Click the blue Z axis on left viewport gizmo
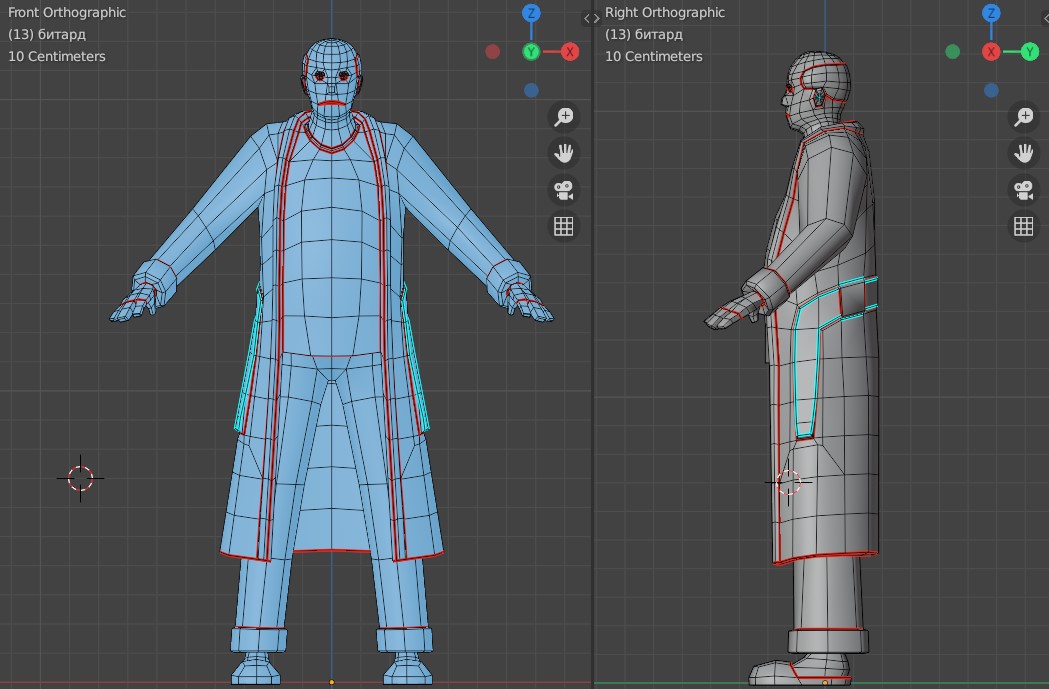This screenshot has height=689, width=1049. click(x=531, y=13)
